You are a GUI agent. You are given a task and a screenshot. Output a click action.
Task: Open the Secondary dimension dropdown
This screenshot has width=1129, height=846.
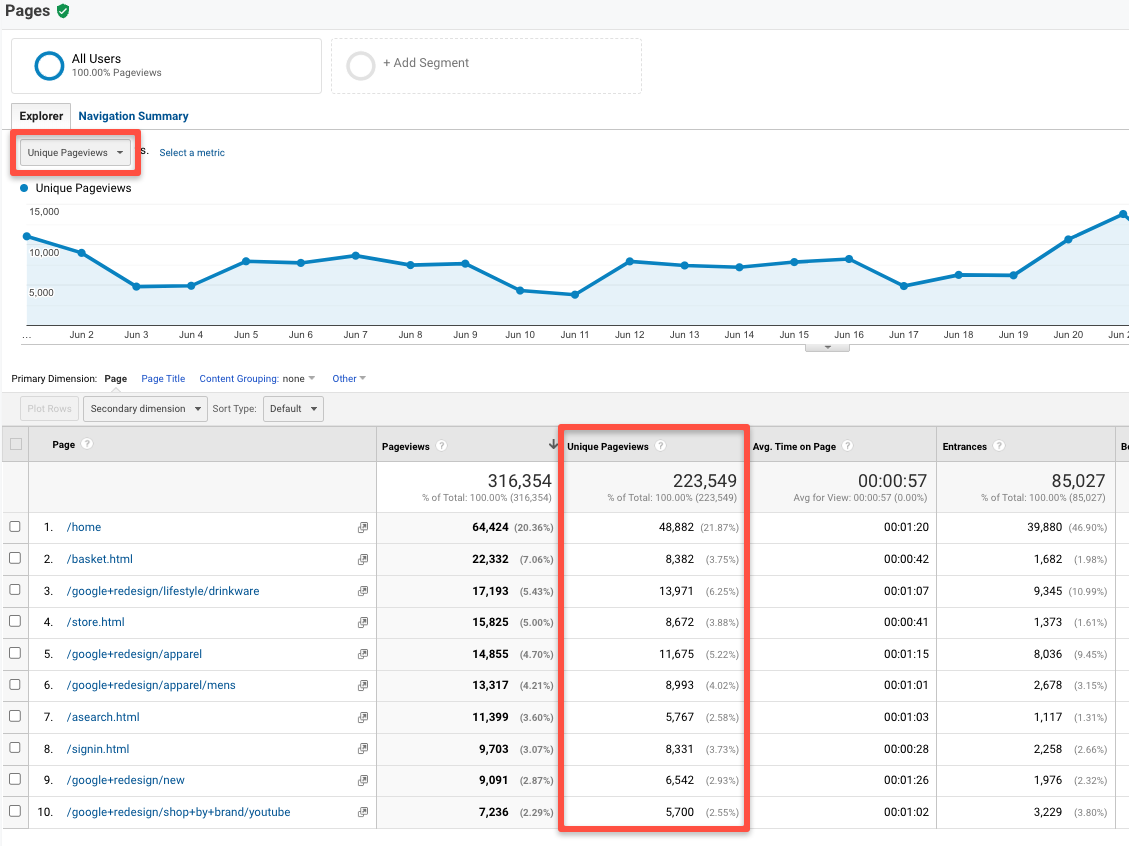tap(144, 408)
